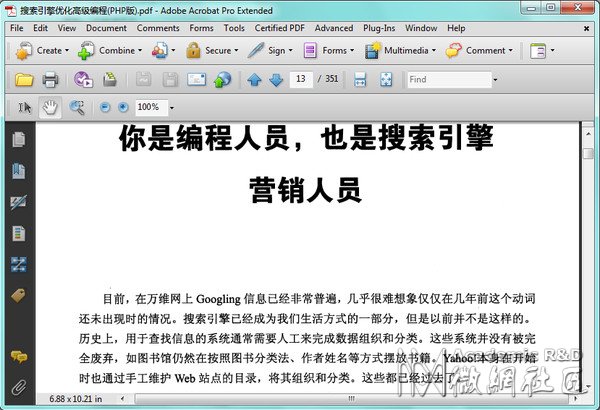Open the Window menu
600x410 pixels.
(421, 28)
